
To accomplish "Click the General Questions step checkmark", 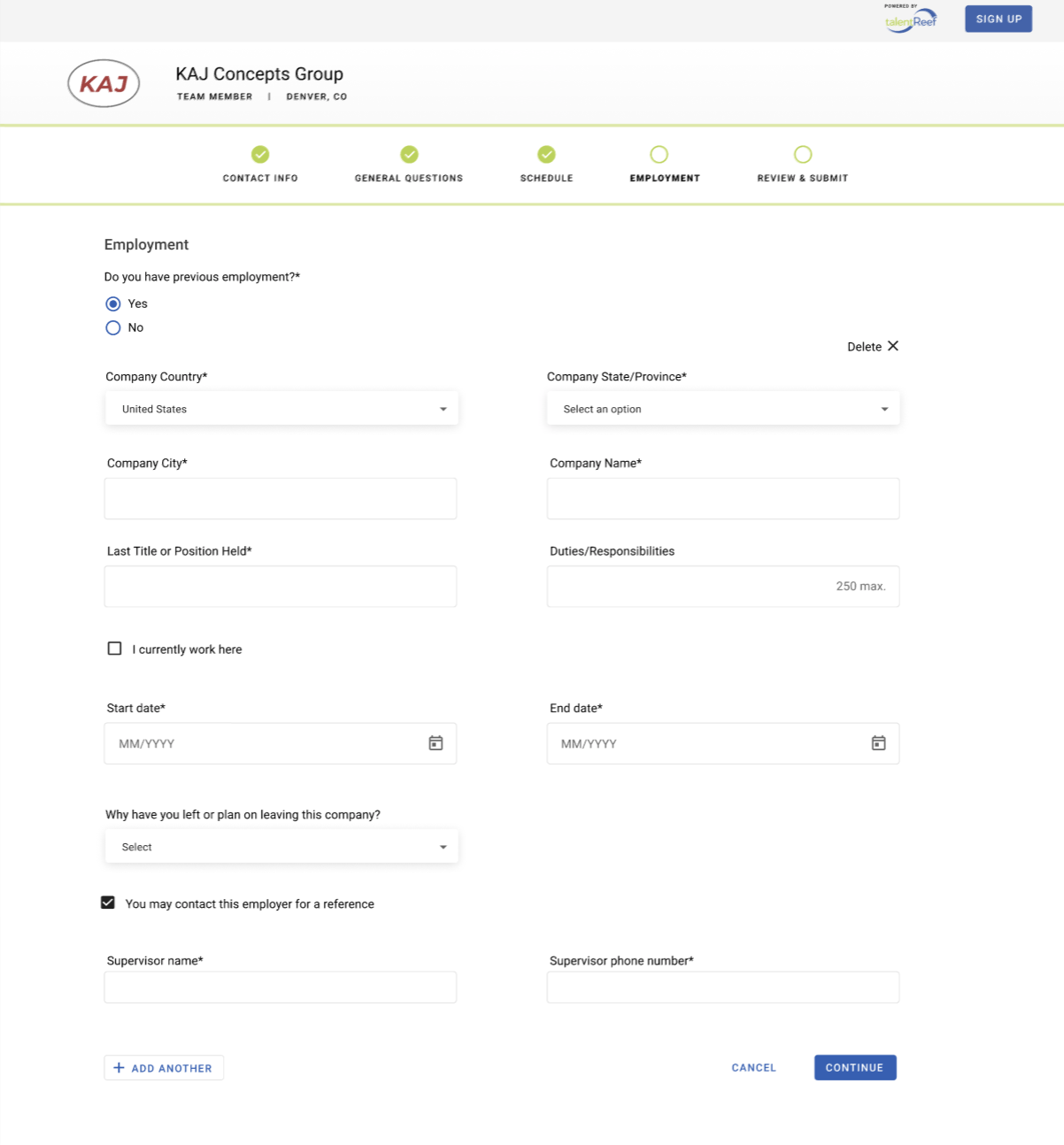I will click(x=409, y=155).
